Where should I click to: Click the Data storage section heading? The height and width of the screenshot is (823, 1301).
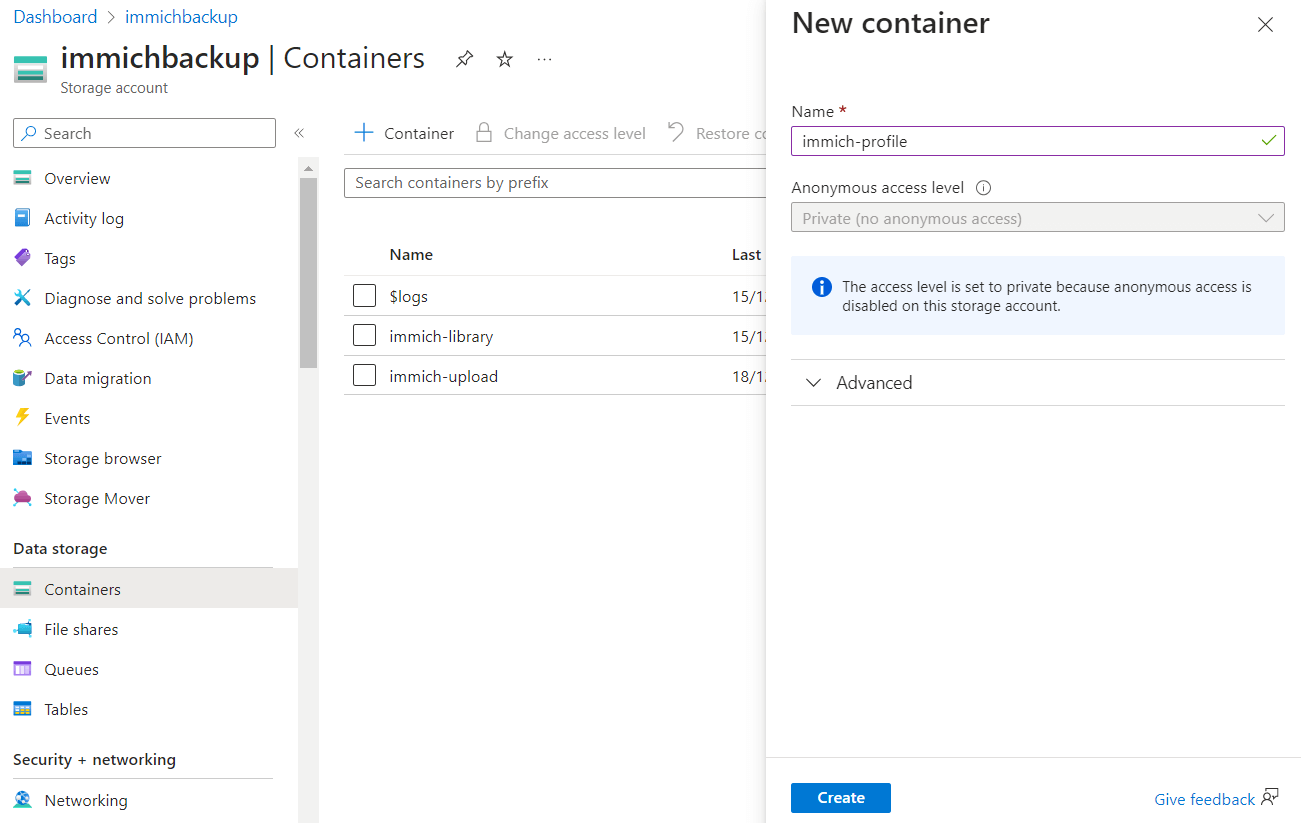[x=60, y=548]
